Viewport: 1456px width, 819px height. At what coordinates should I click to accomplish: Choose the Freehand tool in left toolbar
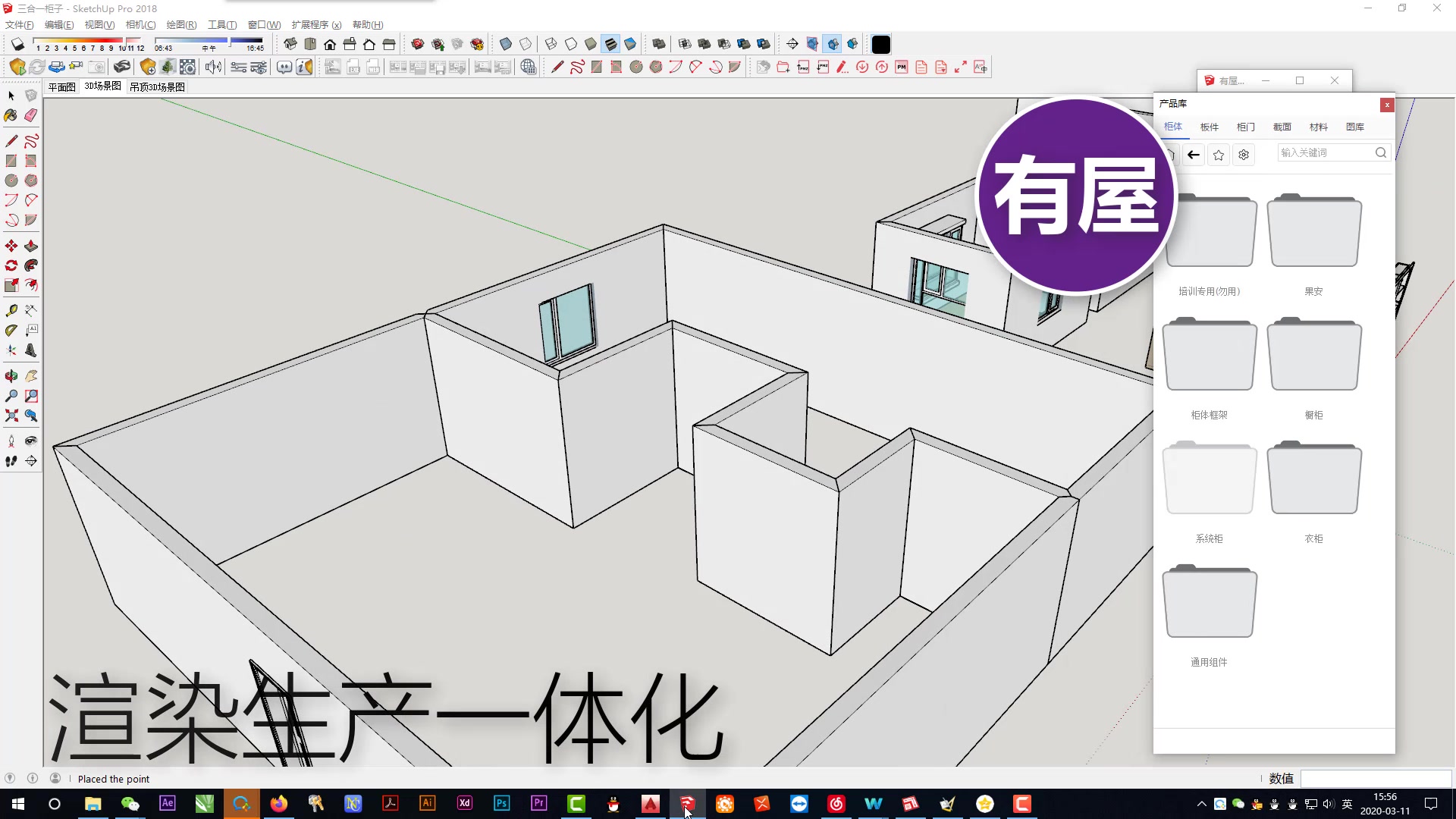point(31,141)
